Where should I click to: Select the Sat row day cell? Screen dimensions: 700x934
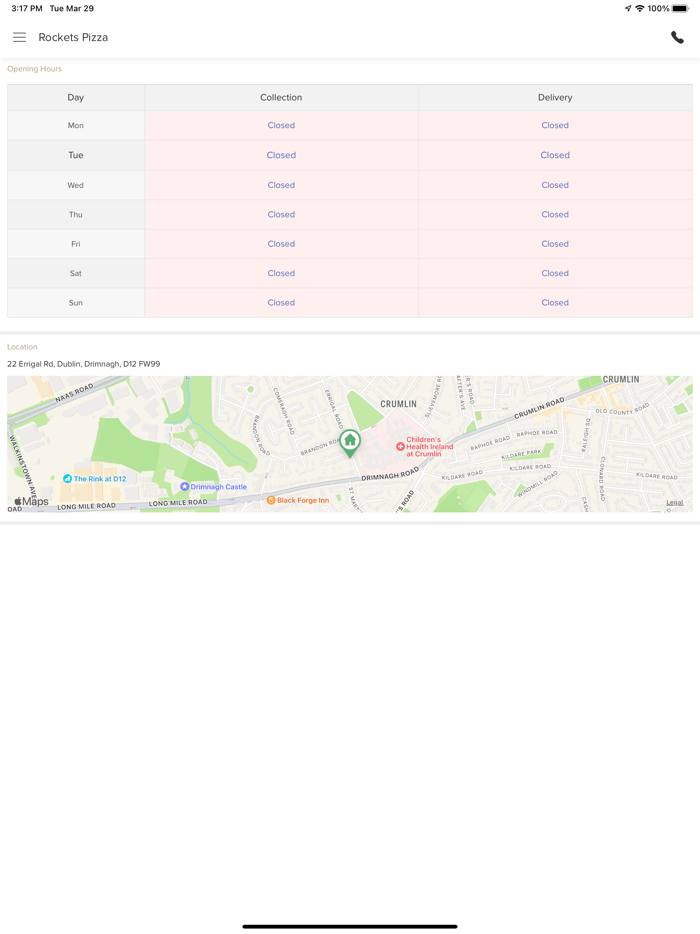point(76,273)
